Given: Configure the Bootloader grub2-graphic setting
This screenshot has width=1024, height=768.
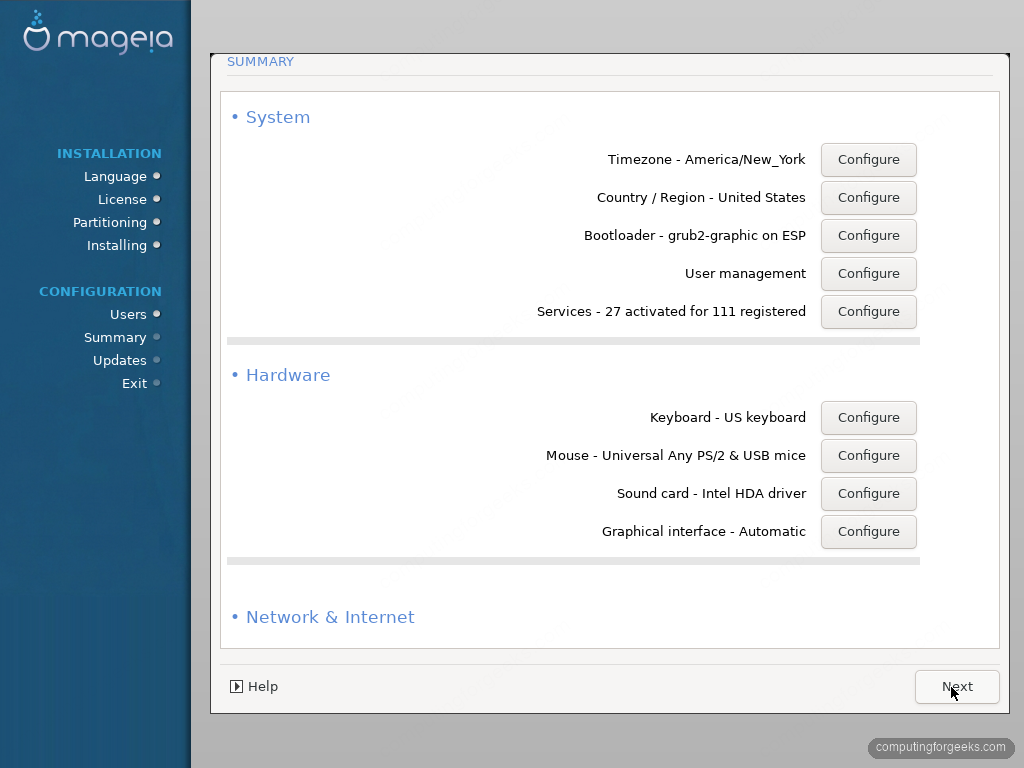Looking at the screenshot, I should pyautogui.click(x=869, y=236).
